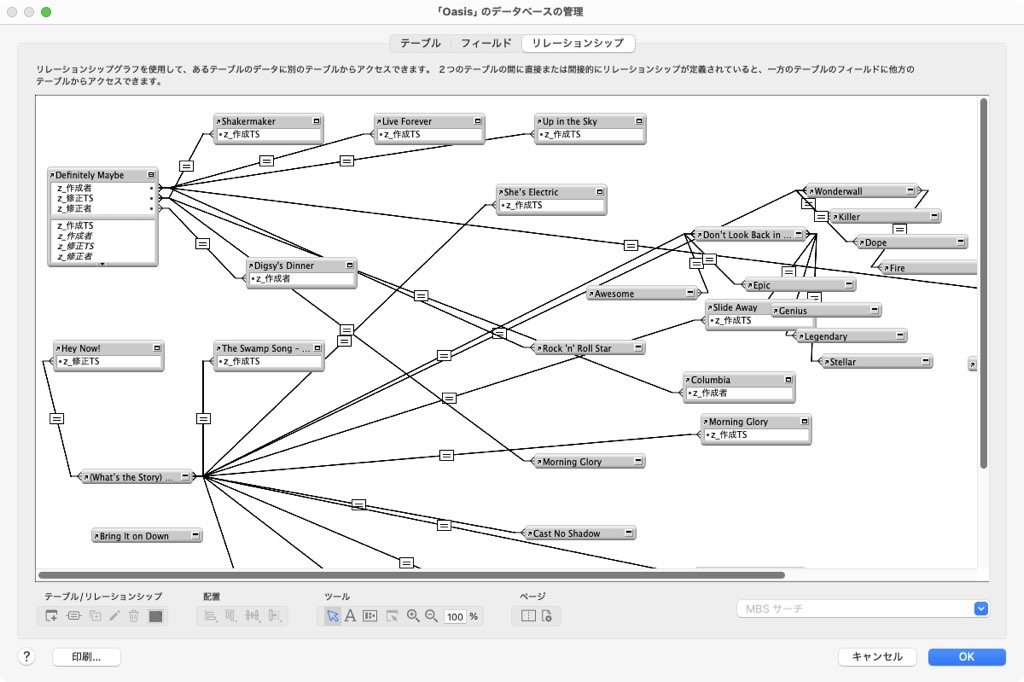
Task: Click the add relationship icon
Action: click(74, 616)
